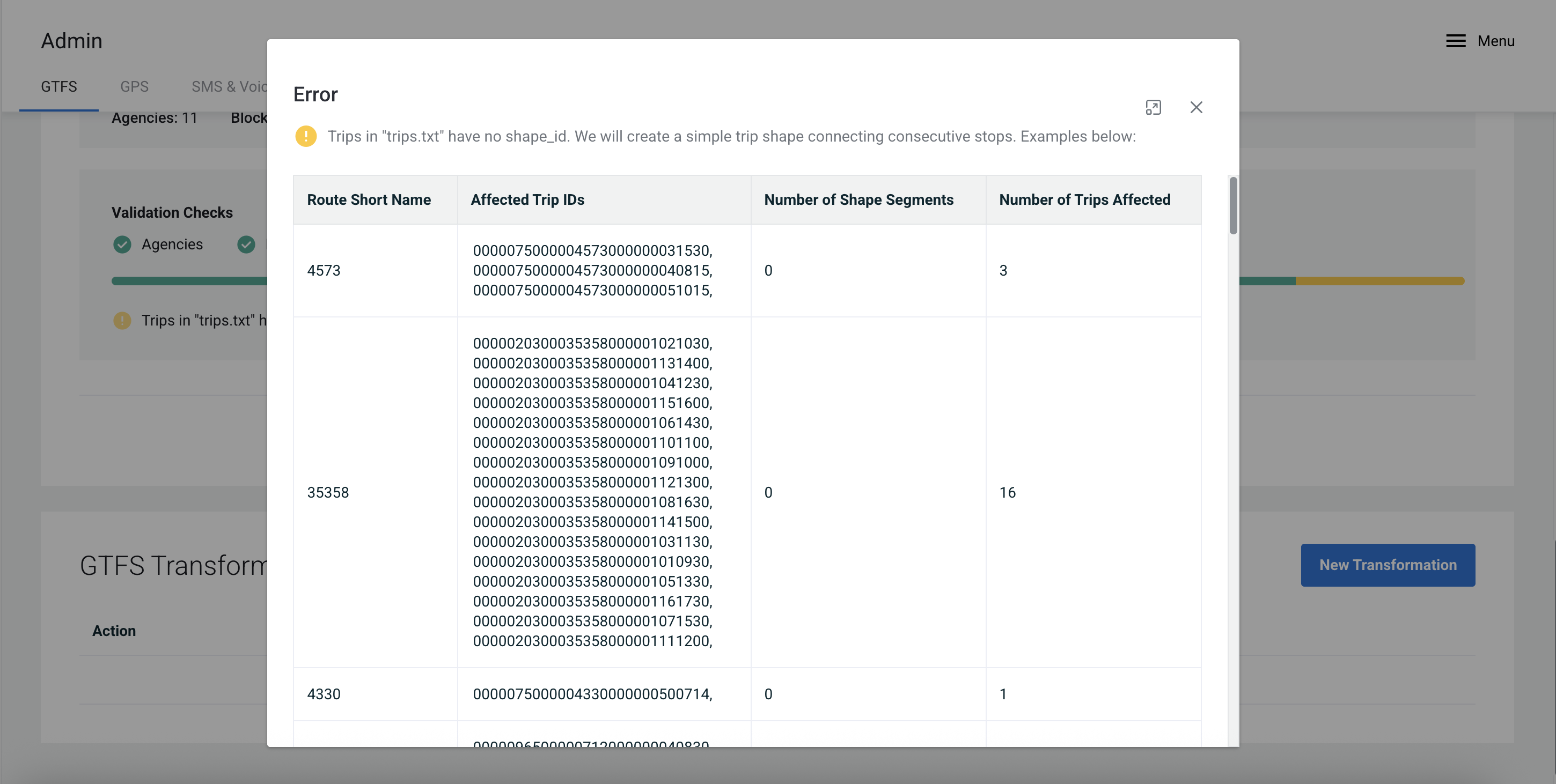Click the Number of Trips Affected header
The width and height of the screenshot is (1556, 784).
[1084, 200]
